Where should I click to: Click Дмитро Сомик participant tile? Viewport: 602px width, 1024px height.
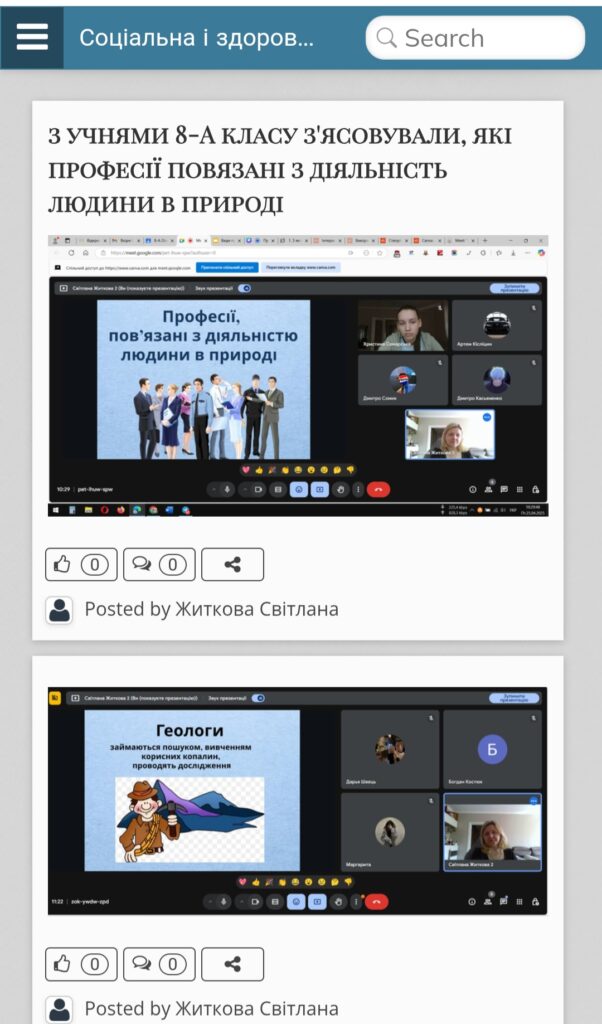403,379
